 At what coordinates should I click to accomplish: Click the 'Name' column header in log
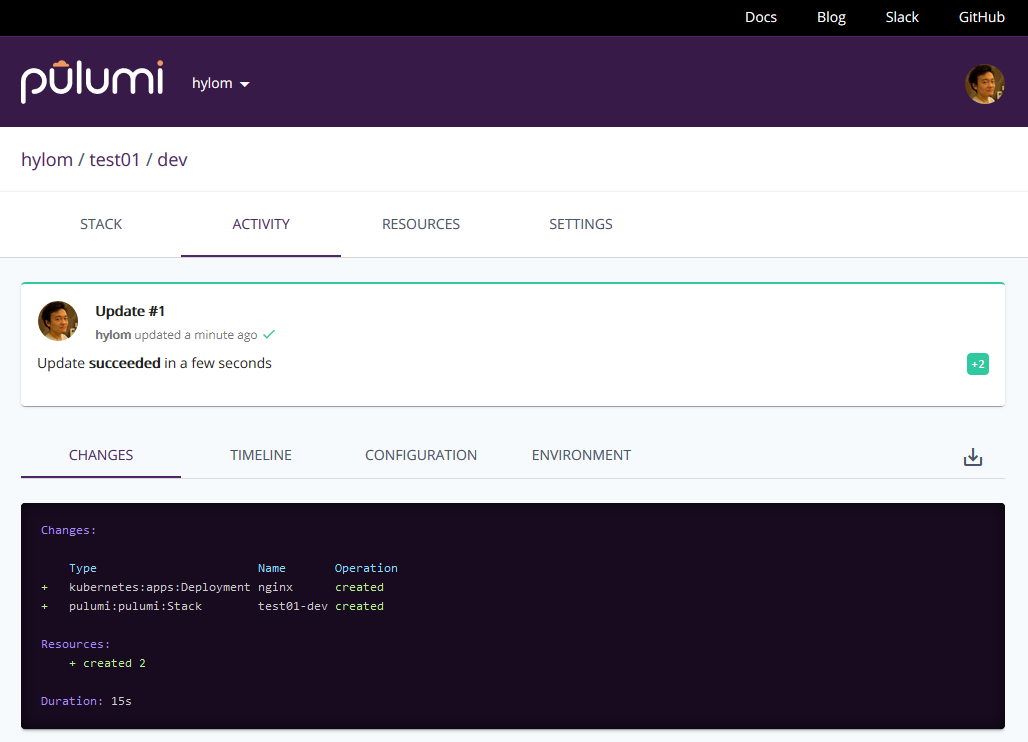point(271,568)
